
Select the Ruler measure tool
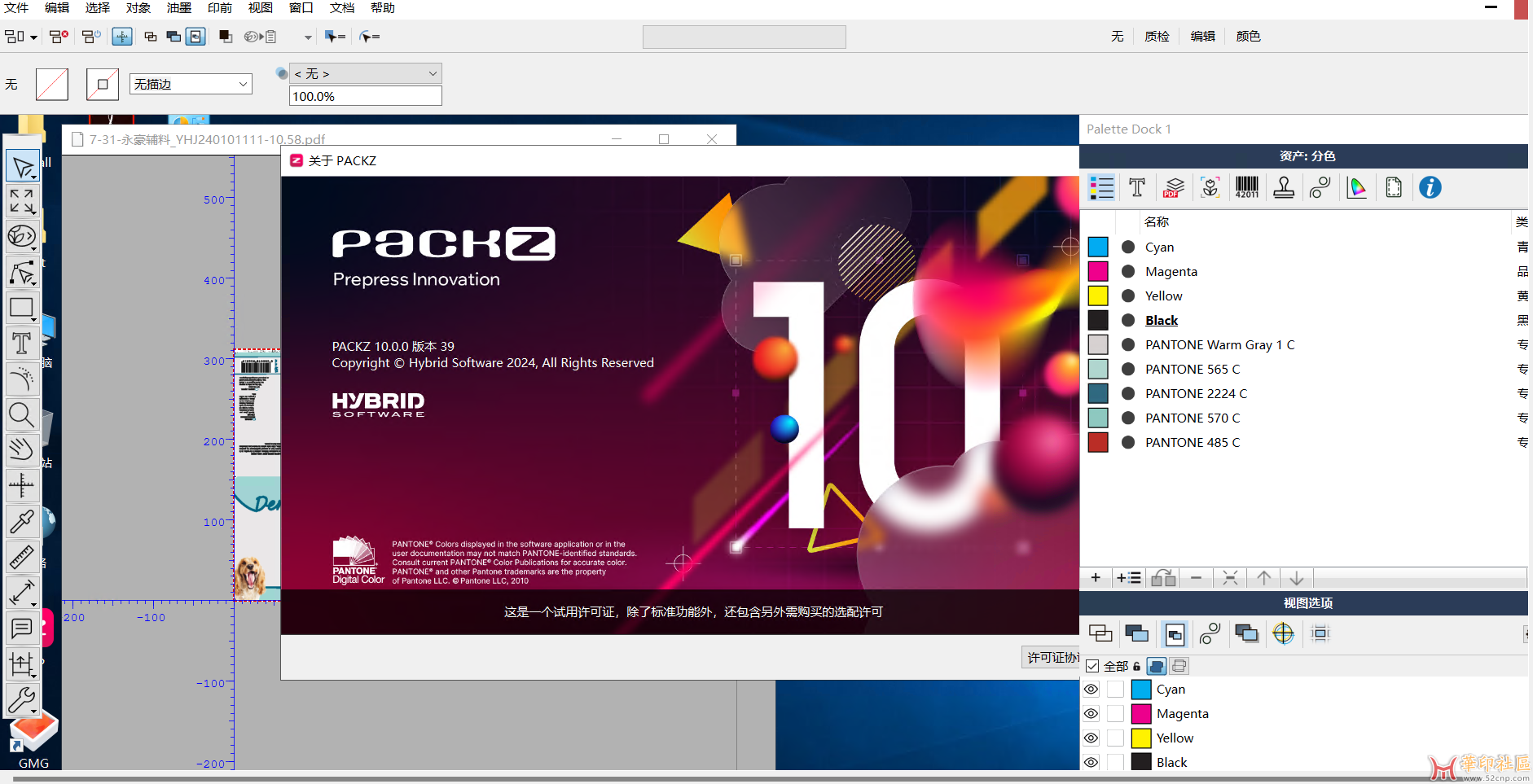point(22,557)
